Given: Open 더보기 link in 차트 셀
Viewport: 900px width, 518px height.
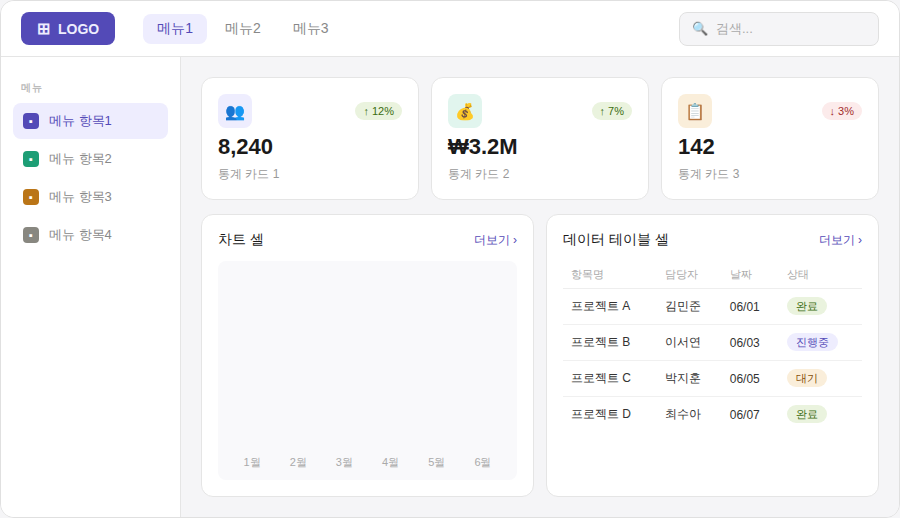Looking at the screenshot, I should point(495,240).
